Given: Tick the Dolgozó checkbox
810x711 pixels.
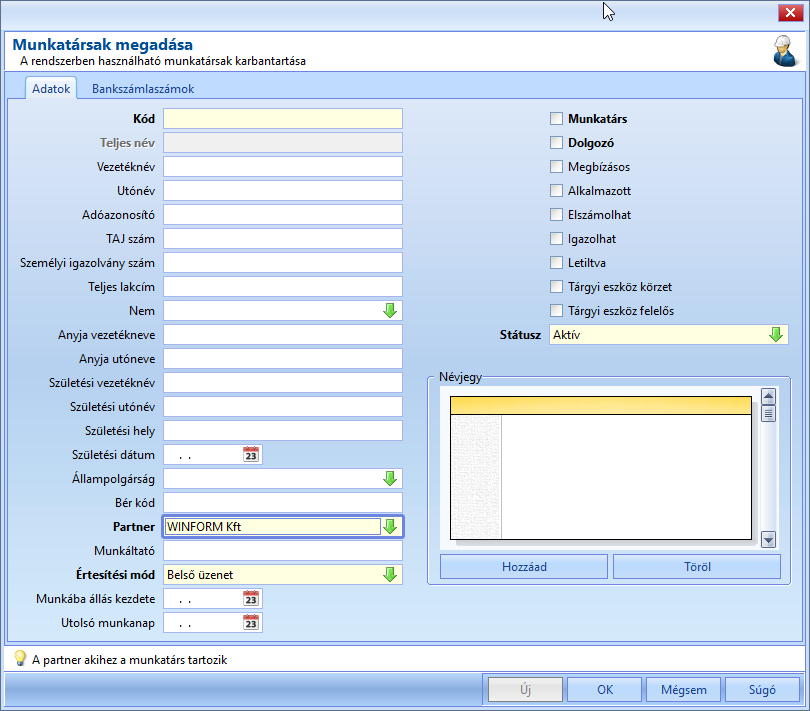Looking at the screenshot, I should click(x=556, y=143).
